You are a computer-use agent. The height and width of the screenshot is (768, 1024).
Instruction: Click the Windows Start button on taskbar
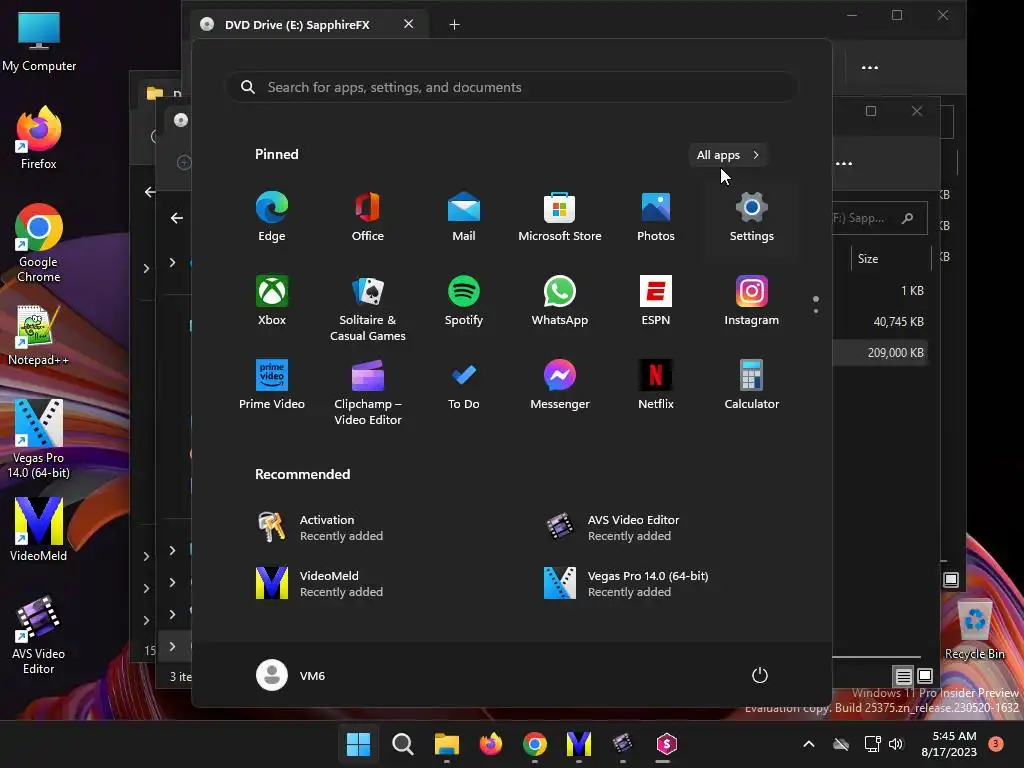coord(359,744)
